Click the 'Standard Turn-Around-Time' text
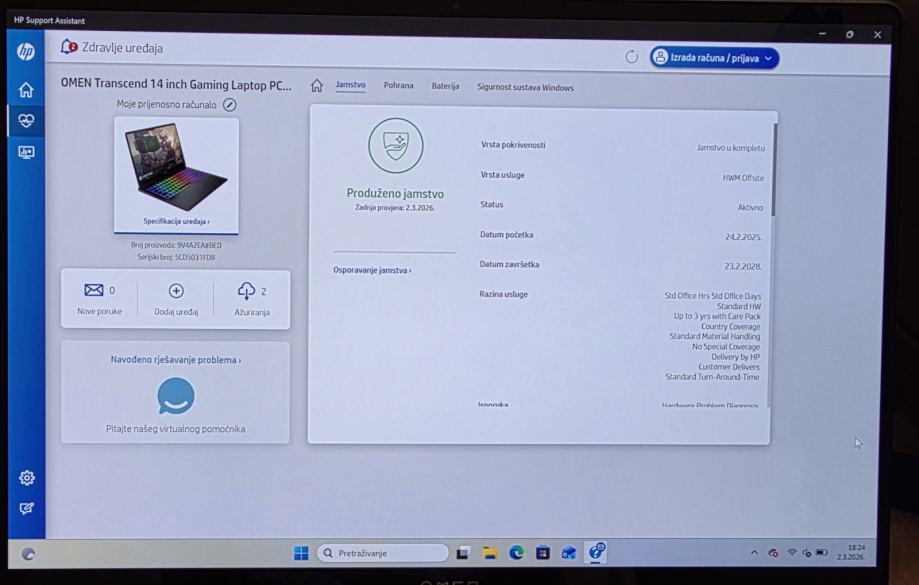The width and height of the screenshot is (919, 585). (x=712, y=377)
